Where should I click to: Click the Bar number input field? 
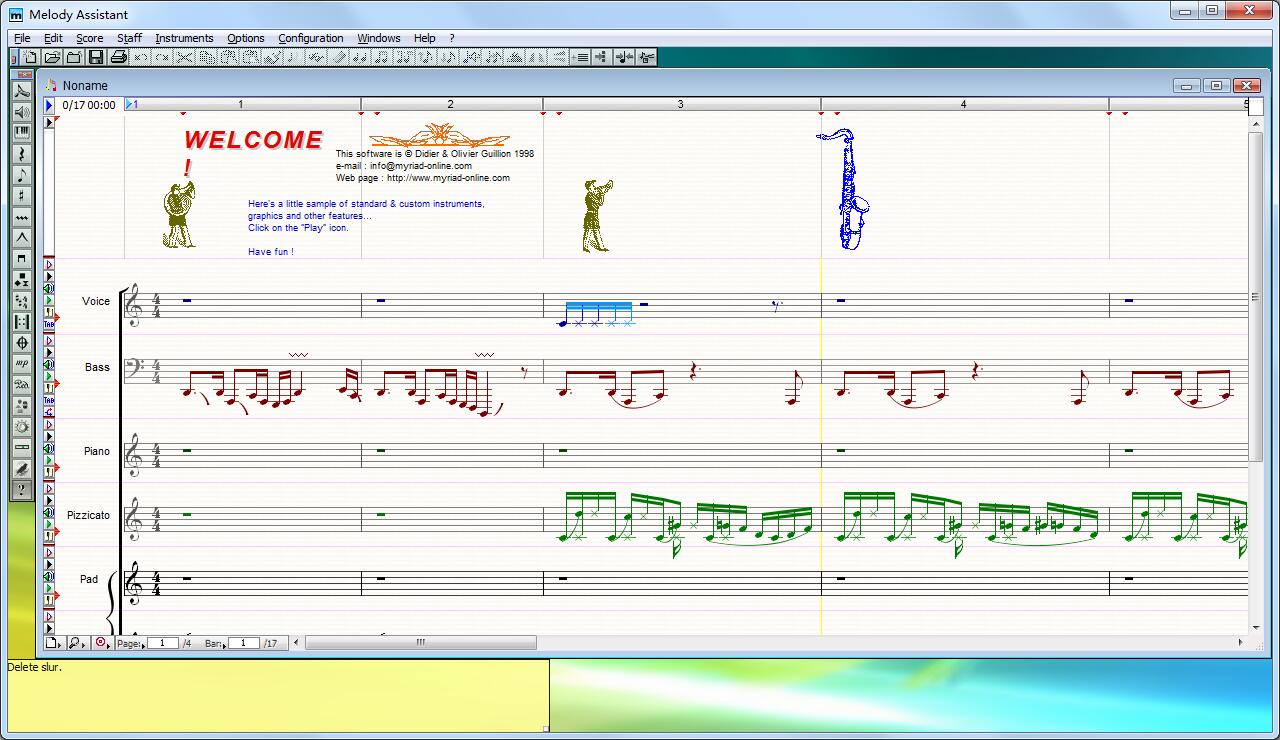(x=242, y=644)
